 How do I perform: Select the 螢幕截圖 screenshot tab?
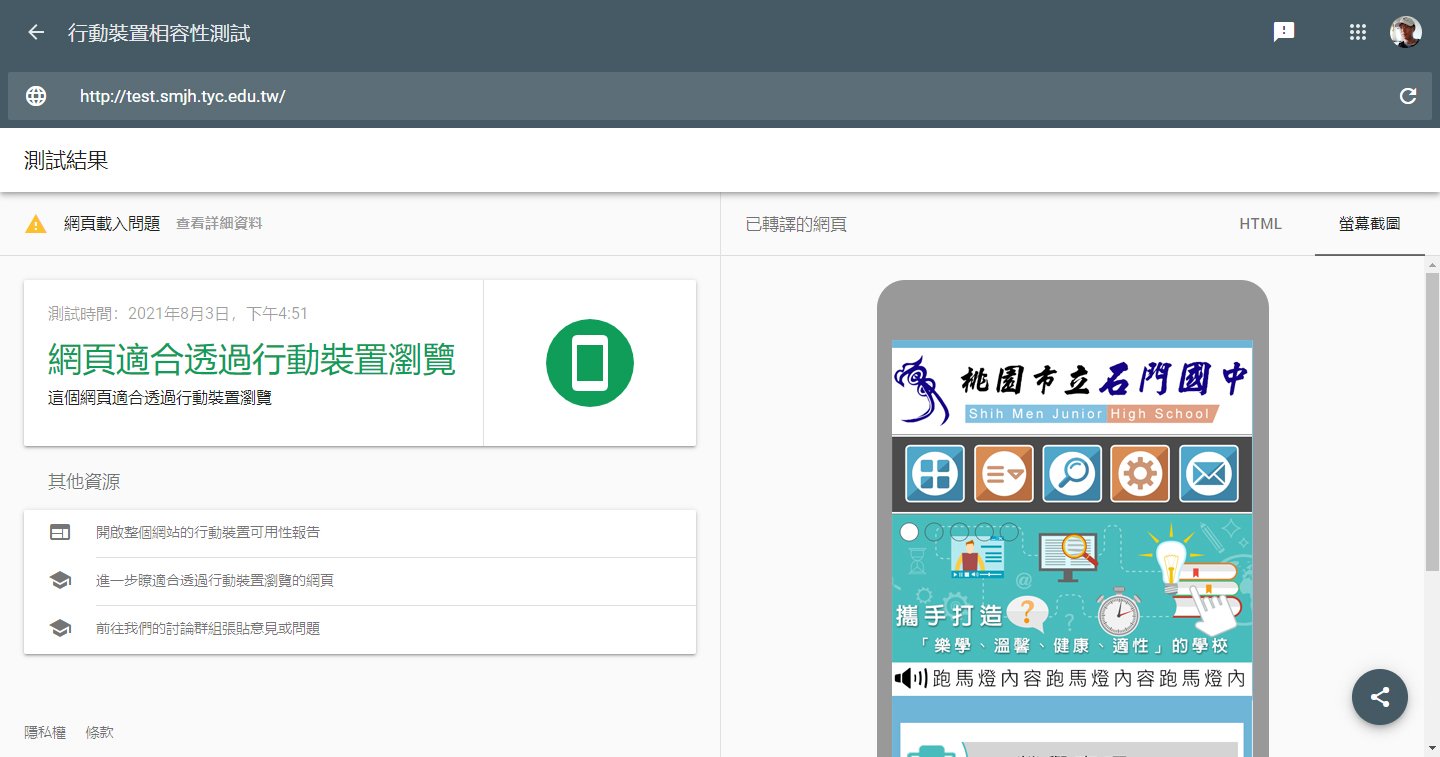point(1369,224)
